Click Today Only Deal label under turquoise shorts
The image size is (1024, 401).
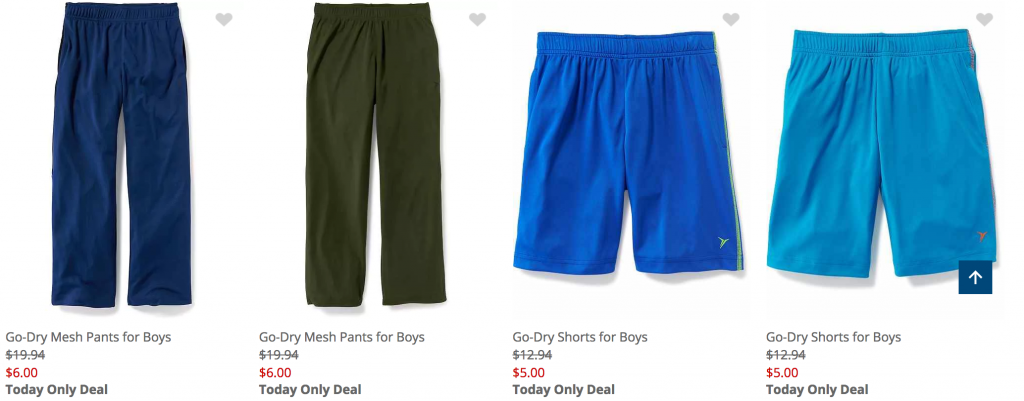(818, 390)
